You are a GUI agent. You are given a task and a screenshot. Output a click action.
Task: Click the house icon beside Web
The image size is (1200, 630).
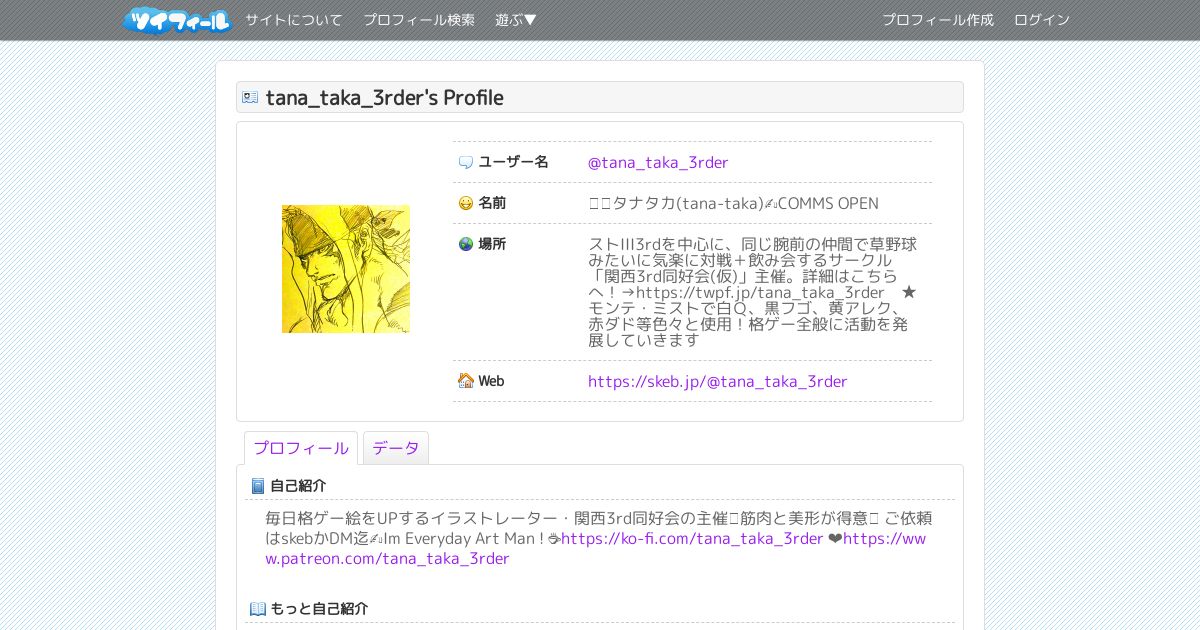pyautogui.click(x=466, y=381)
